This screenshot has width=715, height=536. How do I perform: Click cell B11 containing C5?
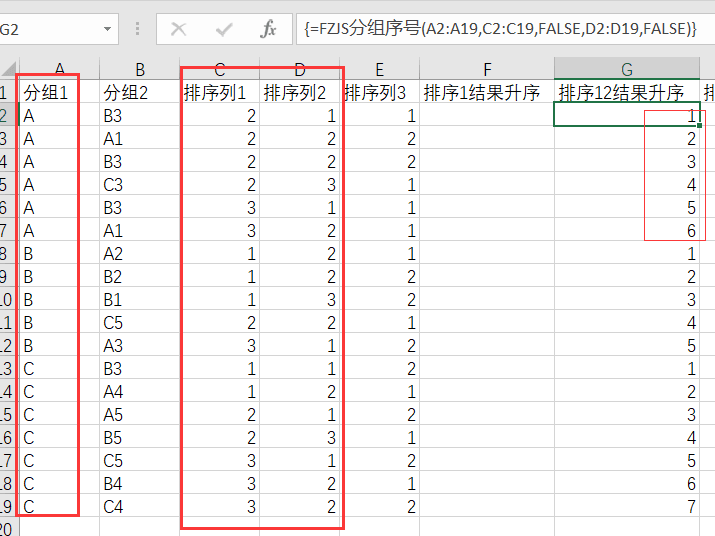coord(140,323)
